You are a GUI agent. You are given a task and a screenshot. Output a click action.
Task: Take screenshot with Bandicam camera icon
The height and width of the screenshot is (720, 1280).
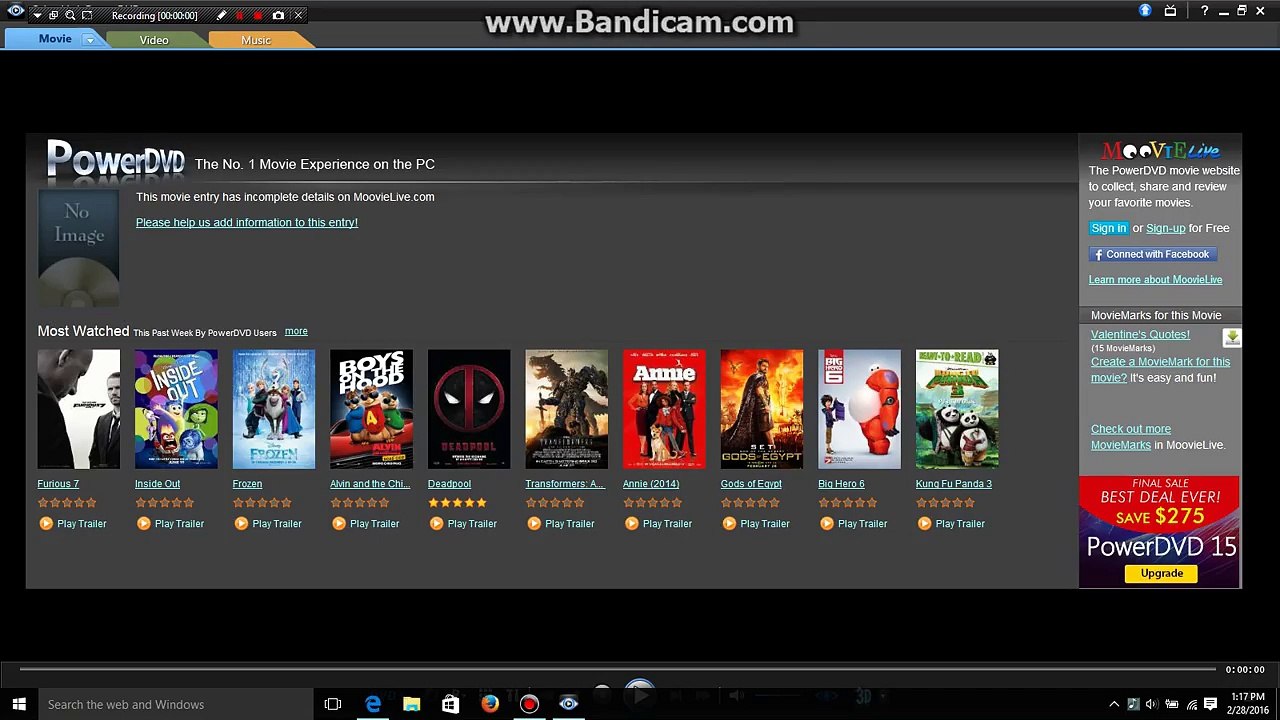tap(278, 16)
